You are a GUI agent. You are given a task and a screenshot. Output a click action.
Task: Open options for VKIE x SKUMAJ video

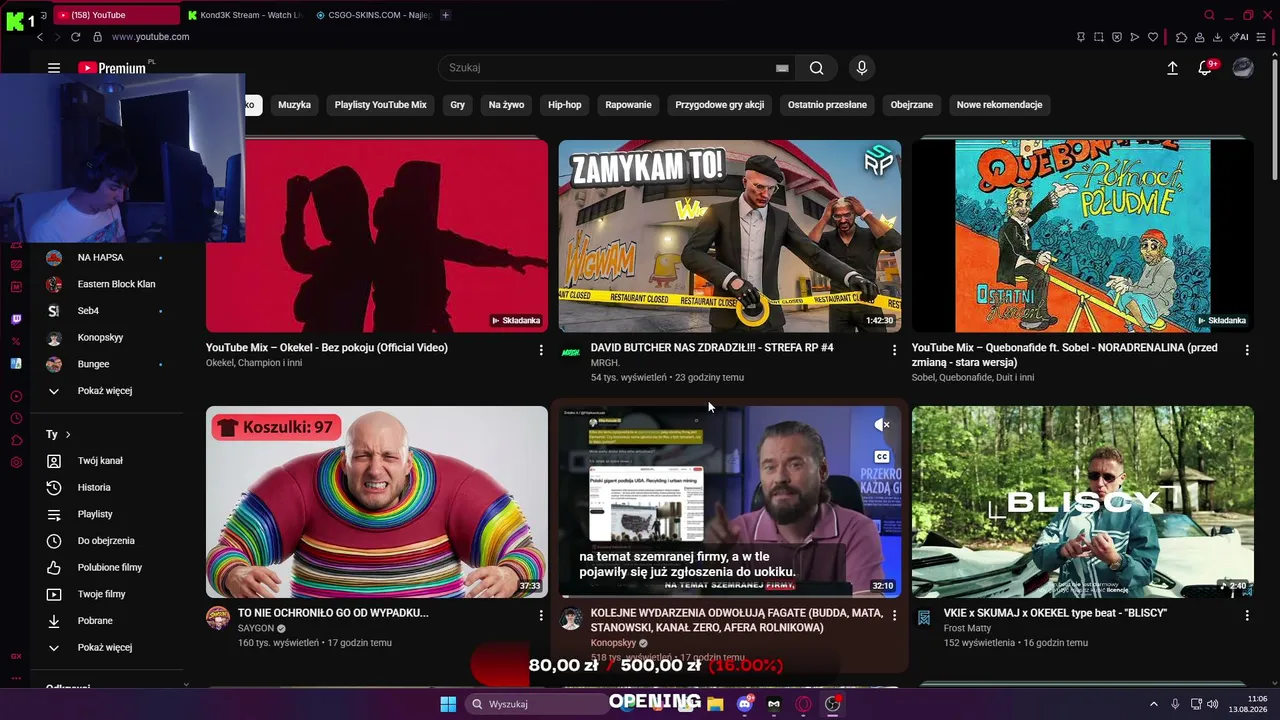point(1247,615)
